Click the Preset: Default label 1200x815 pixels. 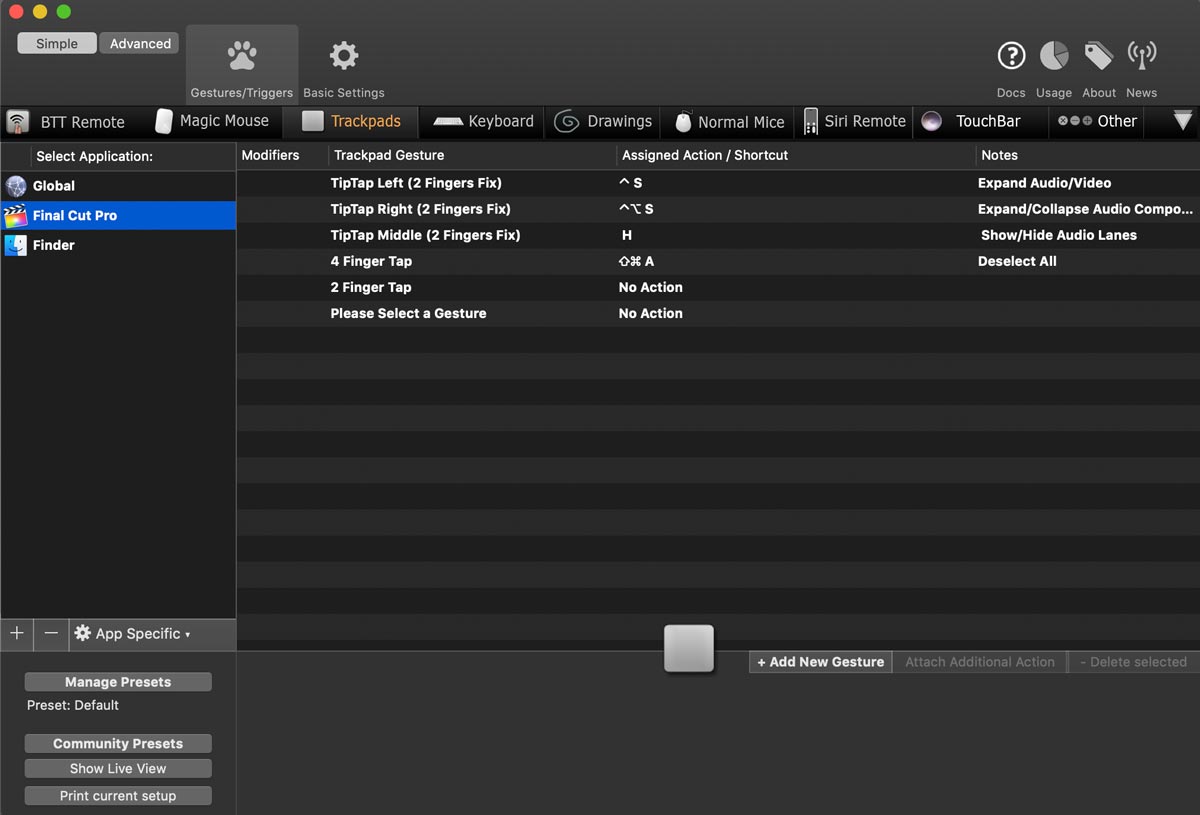(x=73, y=705)
